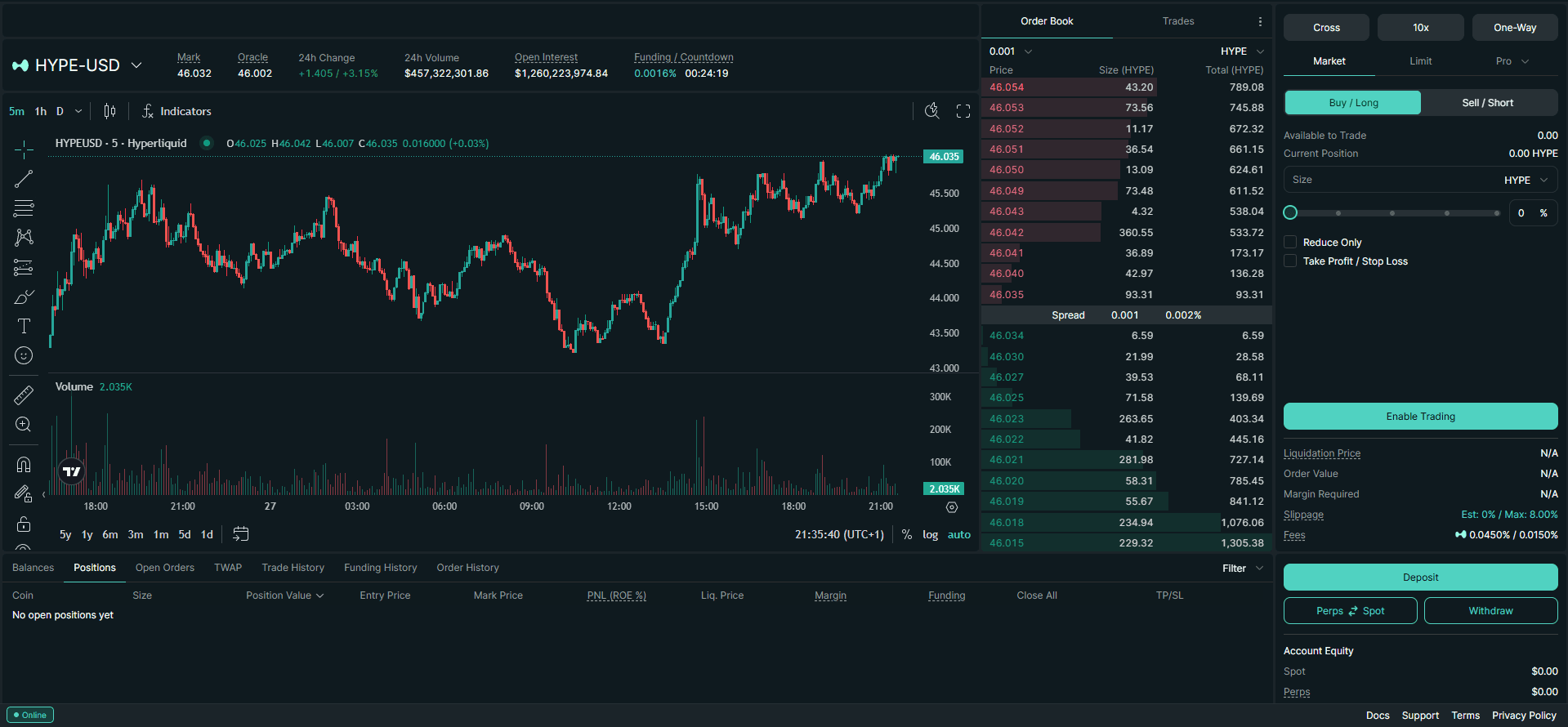Switch to the Balances tab
Image resolution: width=1568 pixels, height=727 pixels.
tap(33, 568)
